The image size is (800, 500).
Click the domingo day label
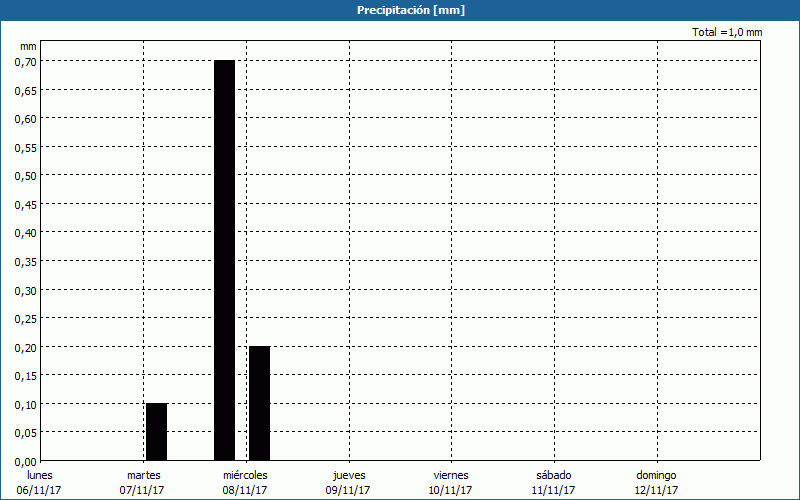point(656,475)
